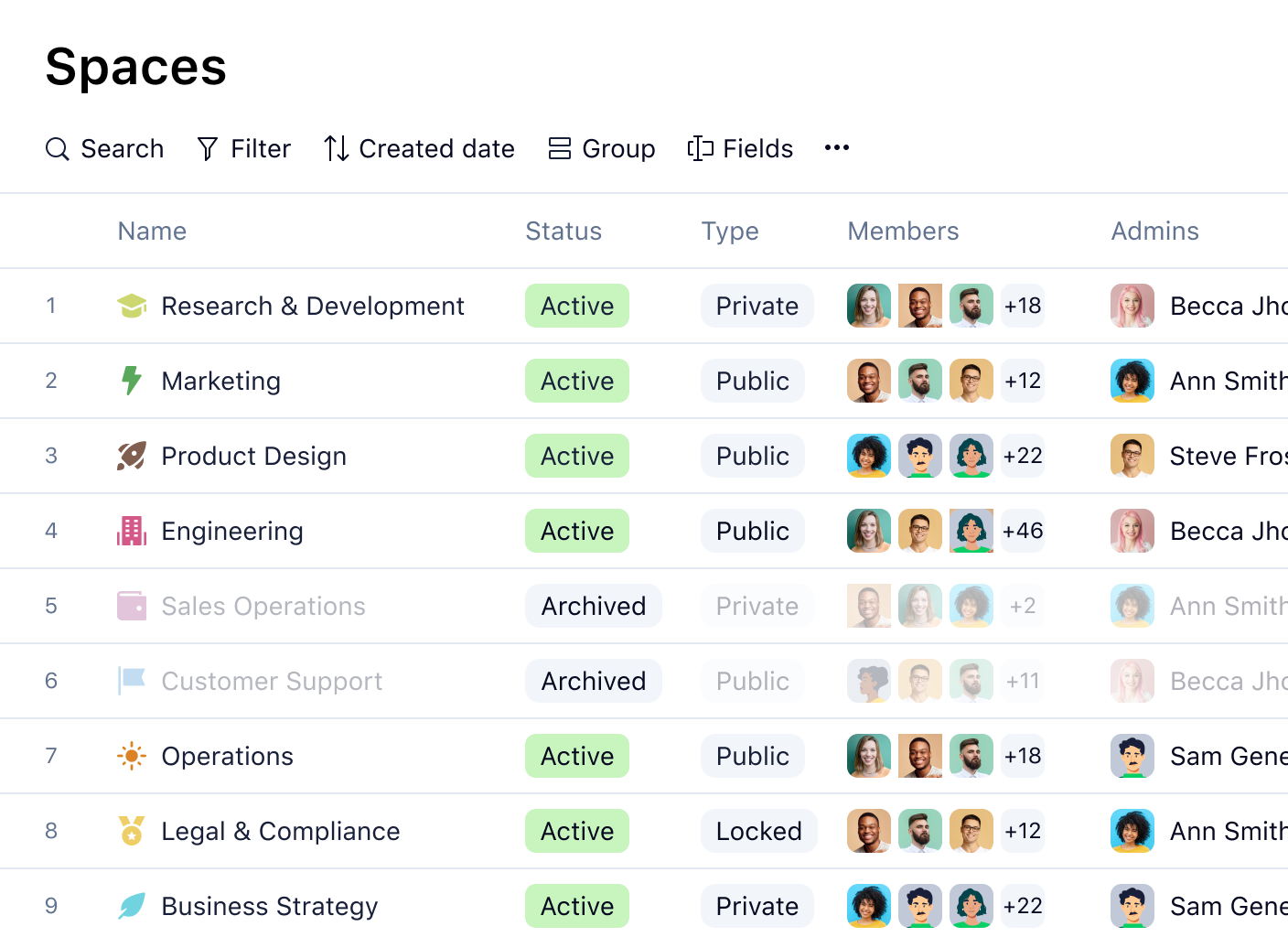Click Private type for Business Strategy
Image resolution: width=1288 pixels, height=937 pixels.
pos(757,906)
